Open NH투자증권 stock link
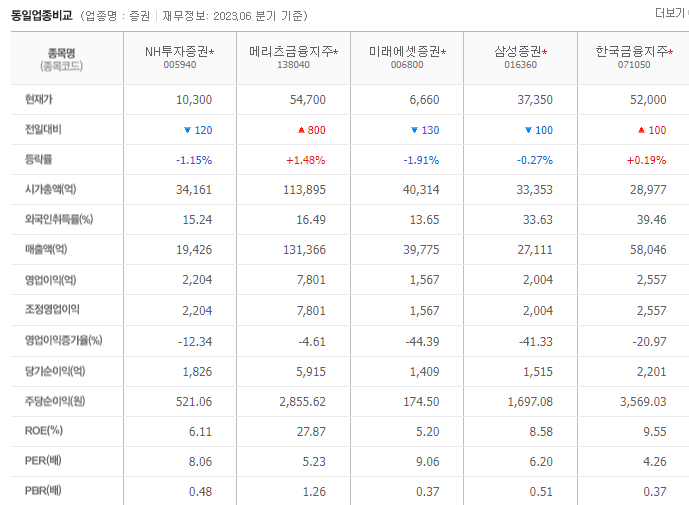The width and height of the screenshot is (689, 505). (x=177, y=52)
